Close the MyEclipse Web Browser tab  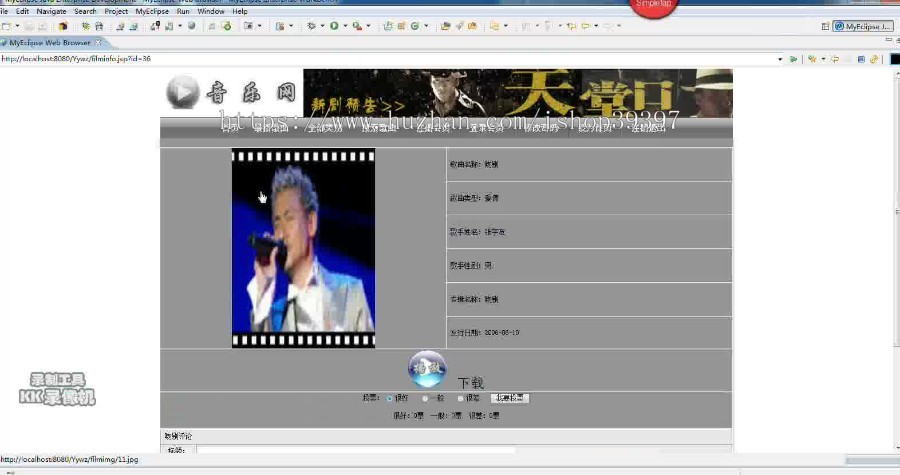[98, 42]
